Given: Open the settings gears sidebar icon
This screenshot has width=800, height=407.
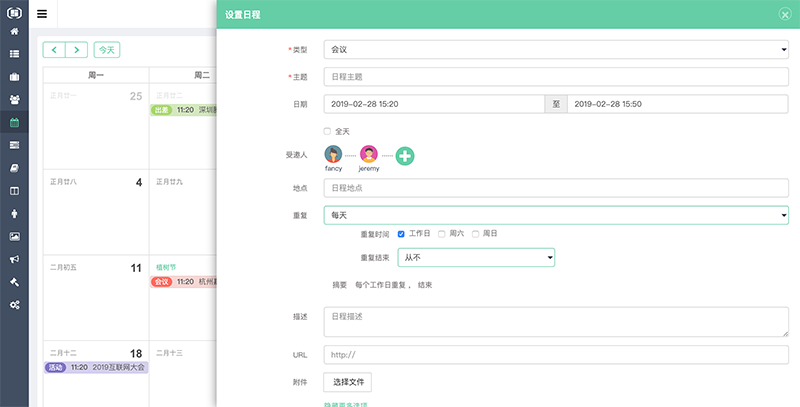Looking at the screenshot, I should [x=14, y=304].
